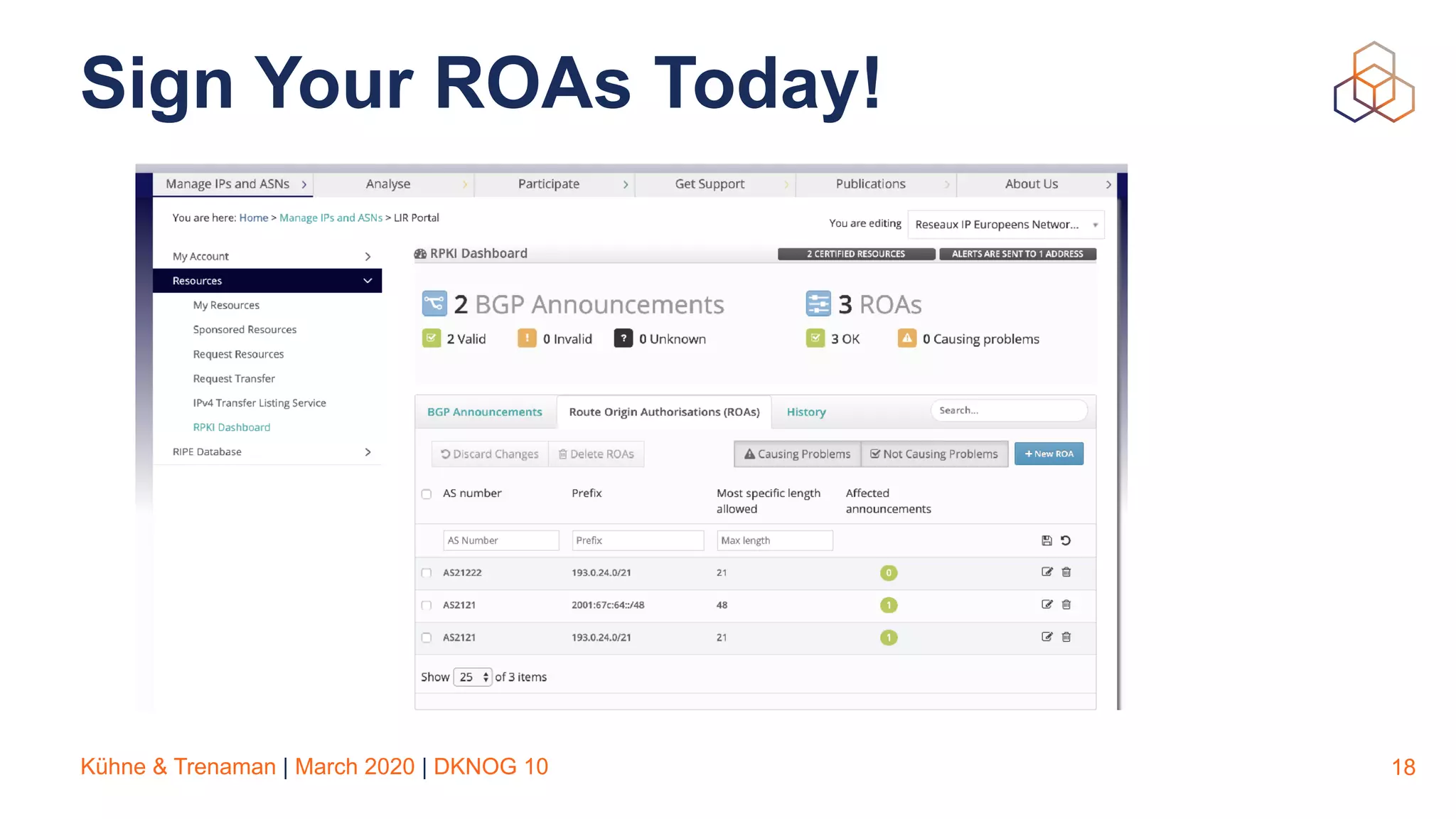The width and height of the screenshot is (1456, 819).
Task: Check the AS2121 193.0.24.0/21 row checkbox
Action: coord(427,638)
